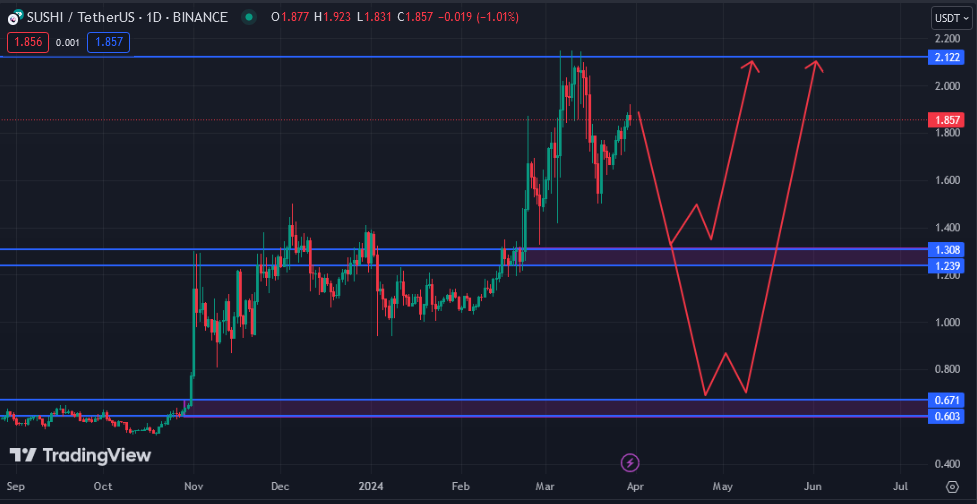
Task: Click the Oct date label on time axis
Action: point(104,486)
